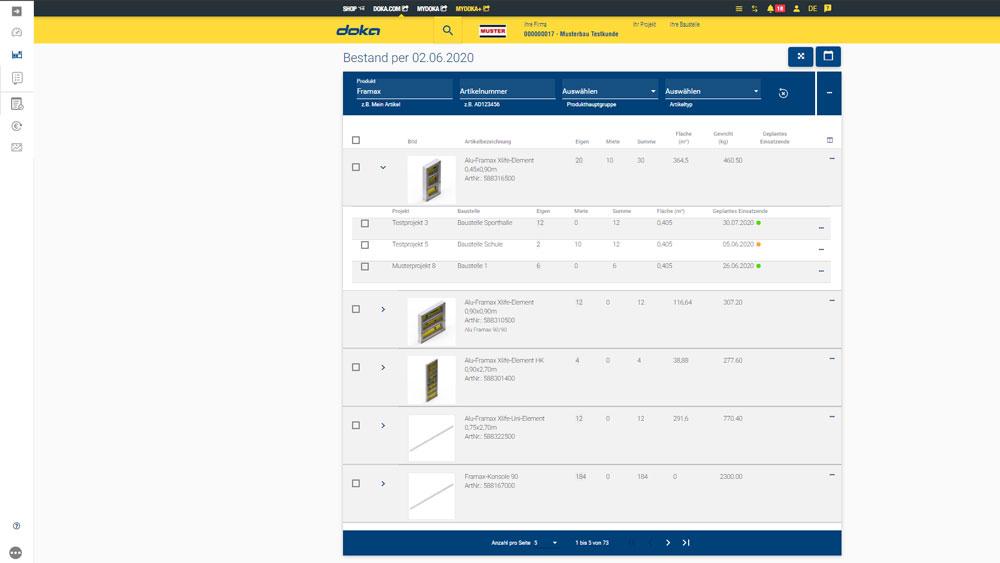Click the reset filter icon
The height and width of the screenshot is (563, 1000).
(x=783, y=93)
